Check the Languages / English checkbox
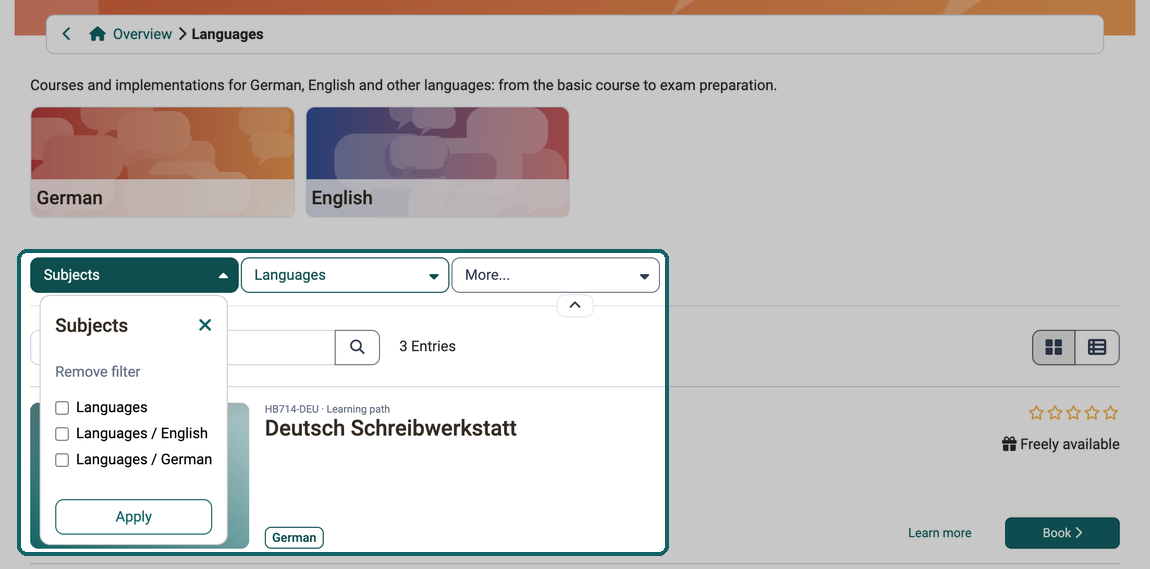The image size is (1150, 569). (62, 434)
